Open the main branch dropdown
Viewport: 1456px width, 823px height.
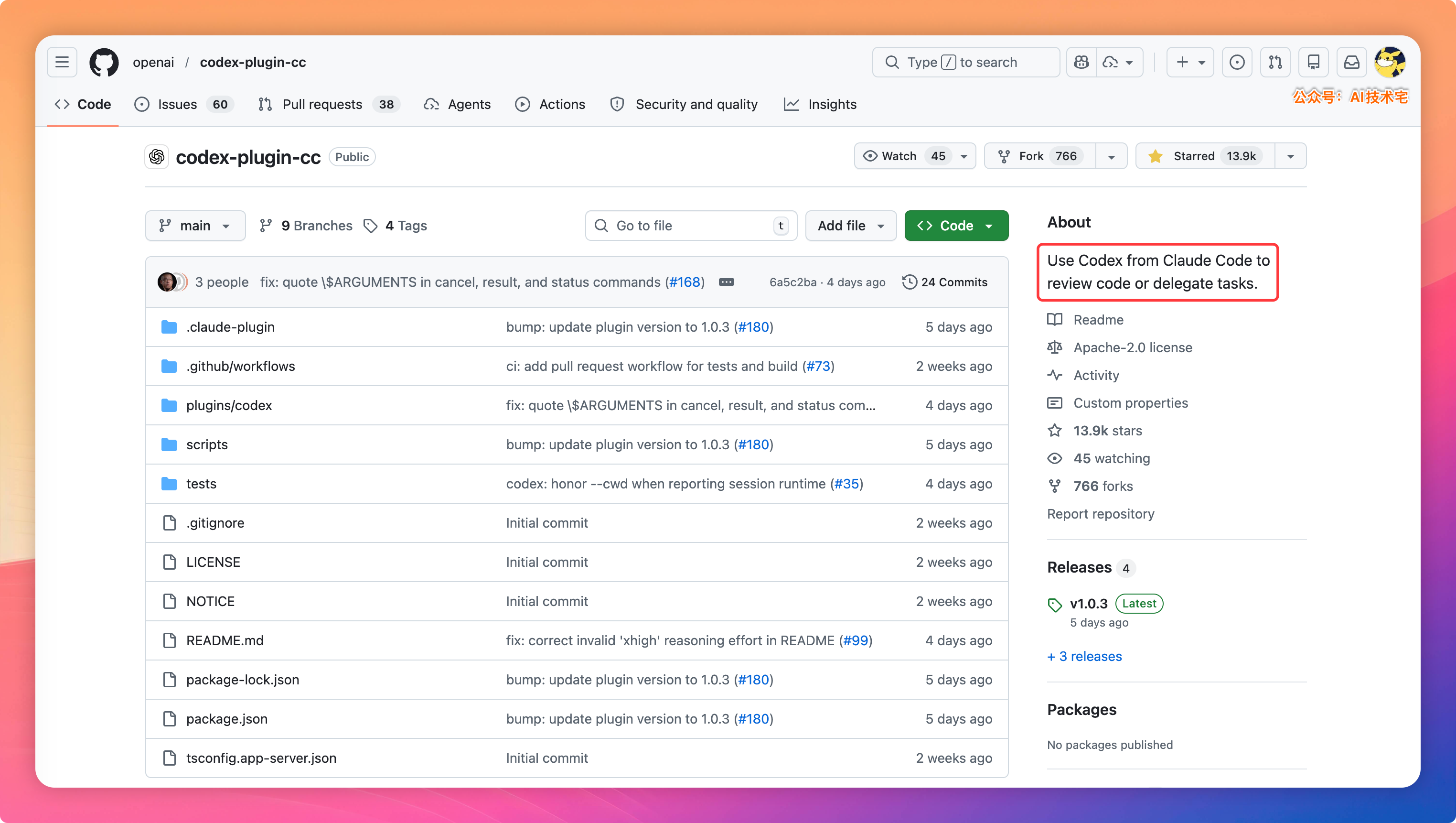(195, 226)
